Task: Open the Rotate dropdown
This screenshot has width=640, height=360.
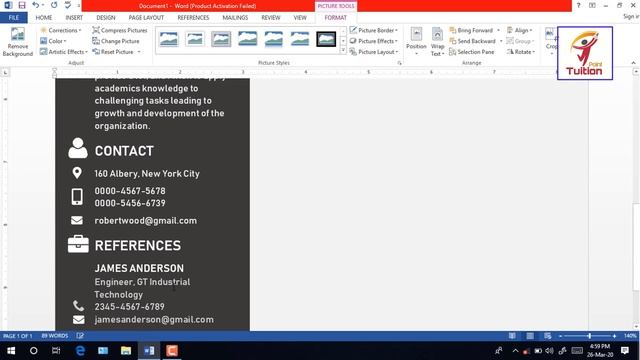Action: (520, 52)
